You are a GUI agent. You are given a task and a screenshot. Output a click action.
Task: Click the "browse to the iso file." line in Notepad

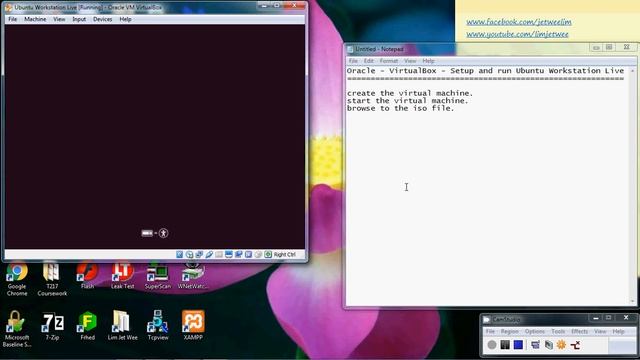(400, 108)
